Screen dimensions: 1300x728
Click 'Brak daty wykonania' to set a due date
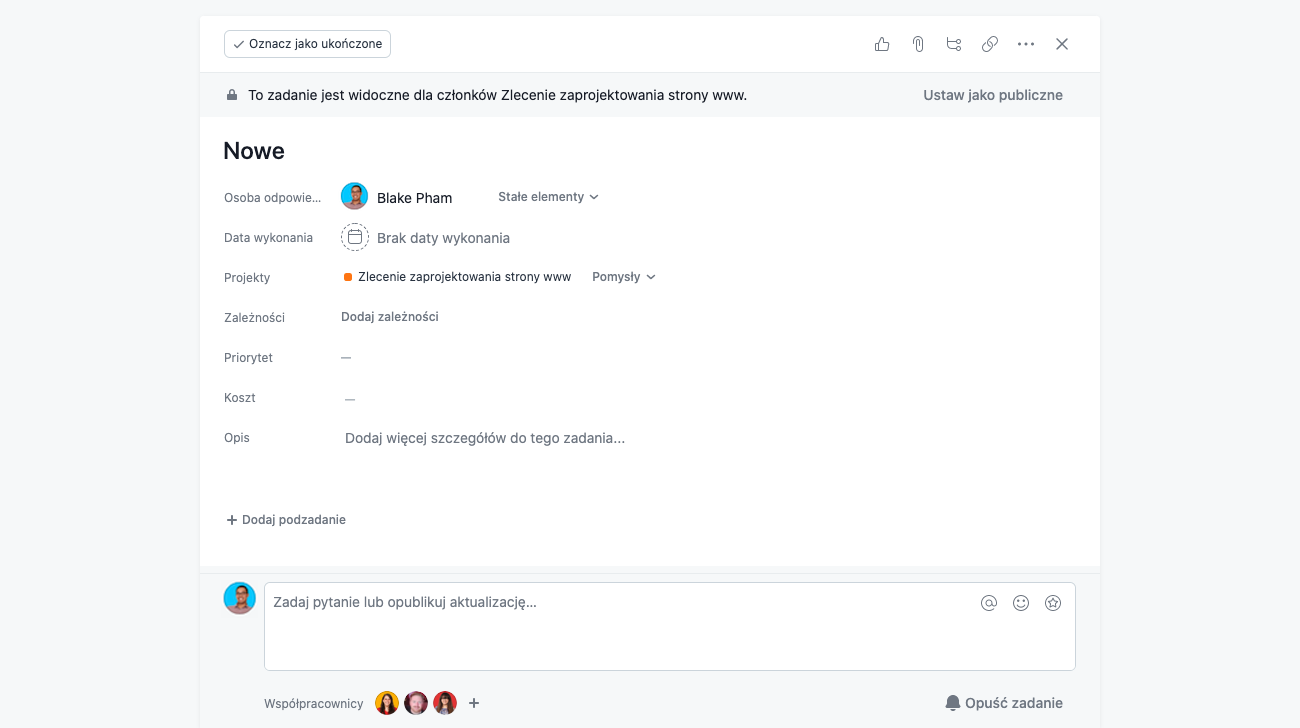(443, 238)
